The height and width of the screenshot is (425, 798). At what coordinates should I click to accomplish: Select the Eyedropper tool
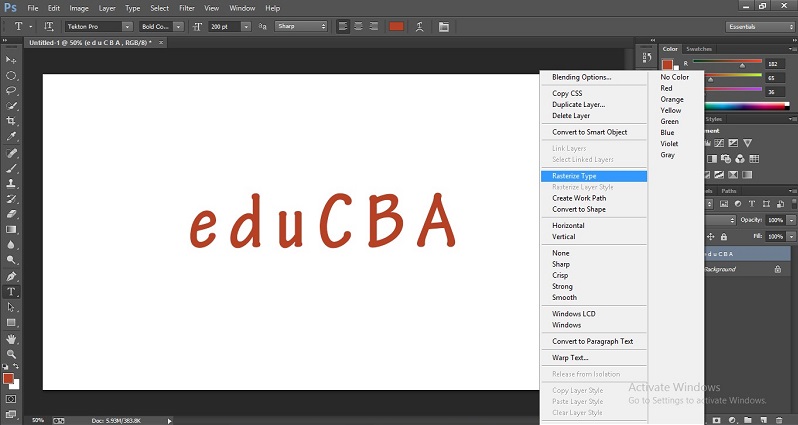tap(12, 136)
